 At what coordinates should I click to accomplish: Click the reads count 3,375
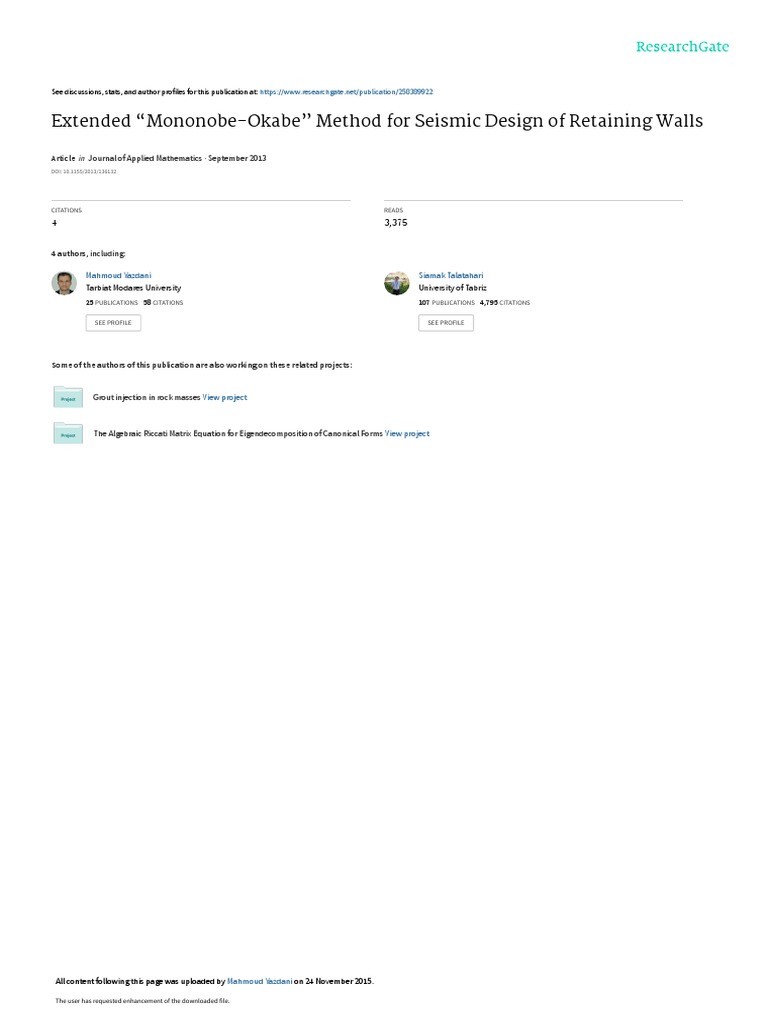396,223
